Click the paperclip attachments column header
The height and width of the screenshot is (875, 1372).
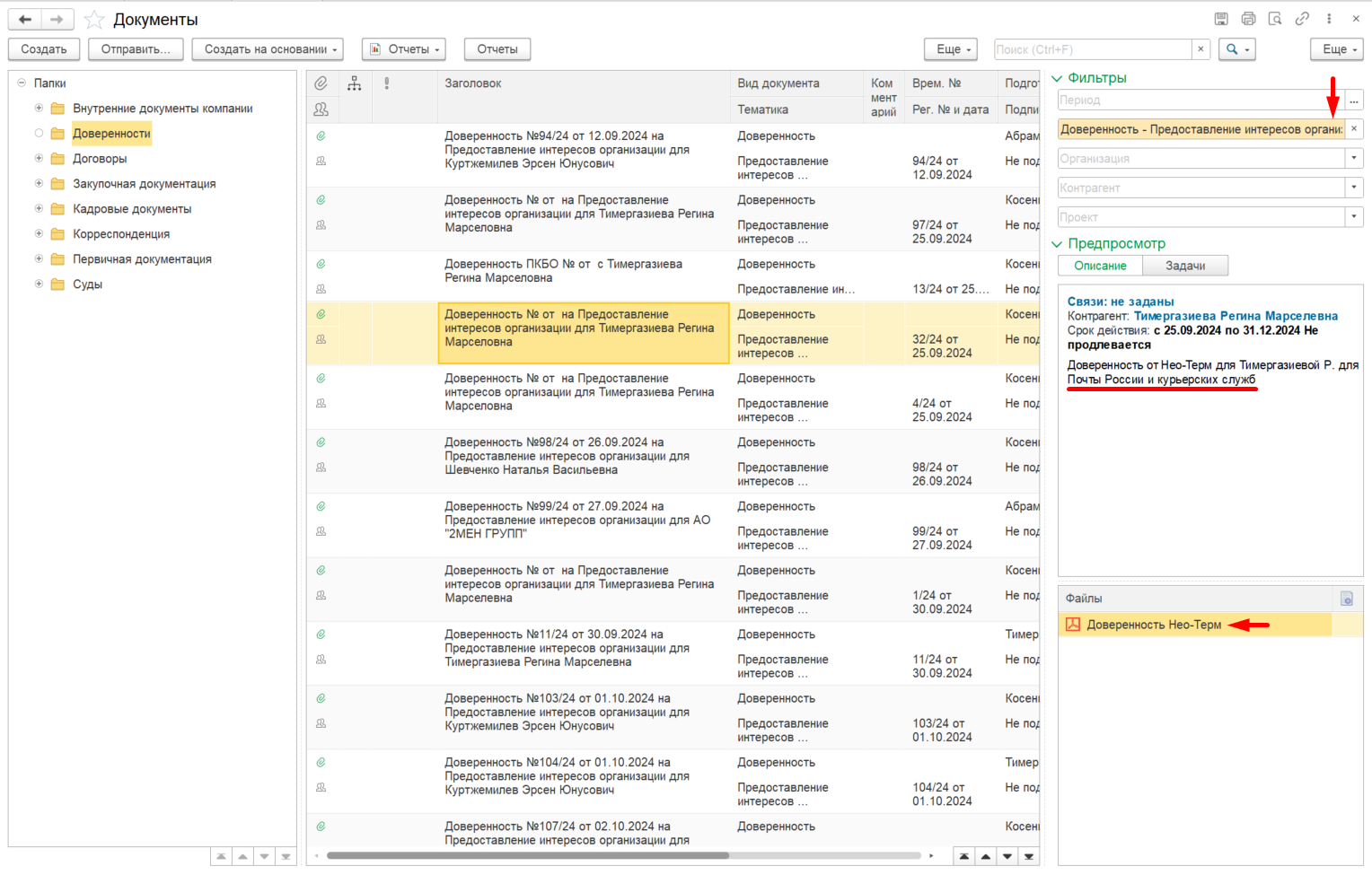pyautogui.click(x=321, y=83)
